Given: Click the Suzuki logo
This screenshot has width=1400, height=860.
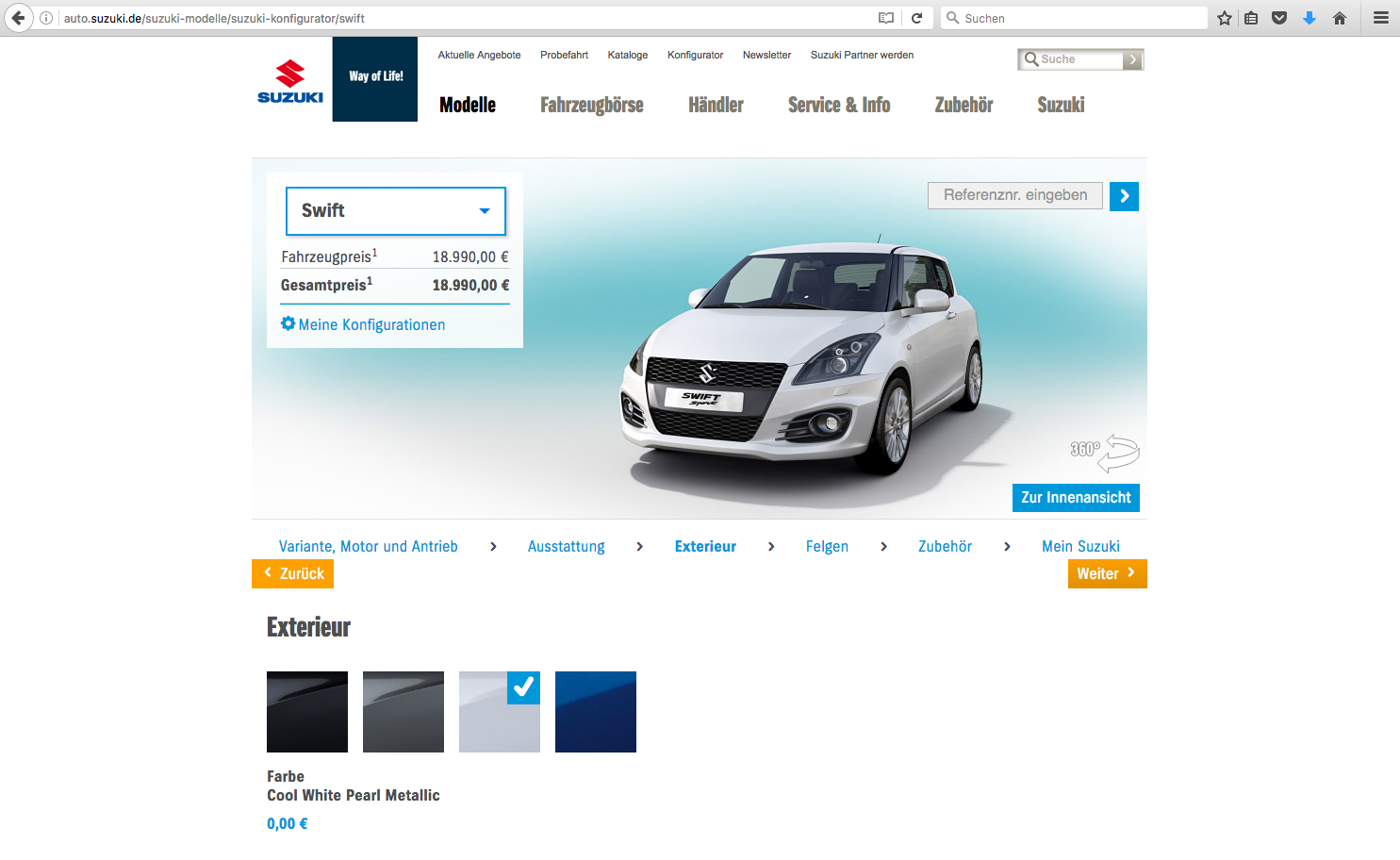Looking at the screenshot, I should pos(290,81).
